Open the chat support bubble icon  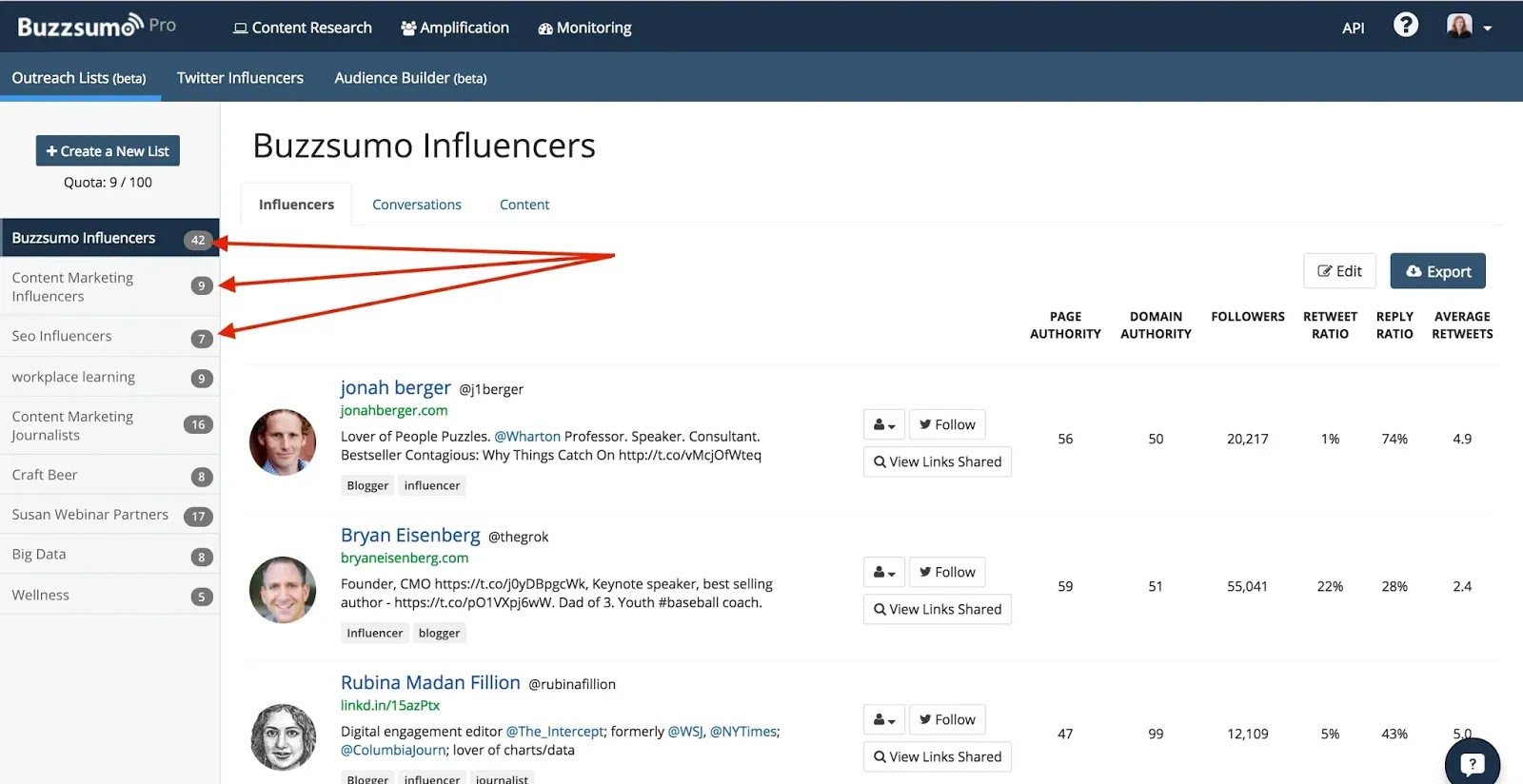pos(1472,763)
